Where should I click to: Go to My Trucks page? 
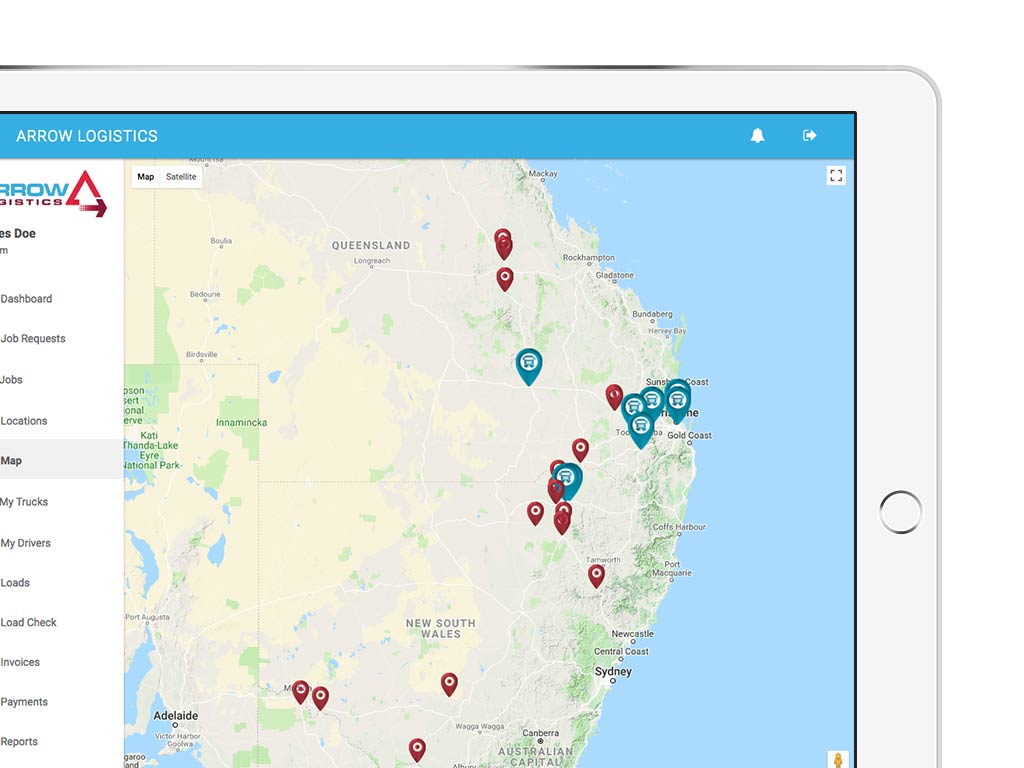24,502
